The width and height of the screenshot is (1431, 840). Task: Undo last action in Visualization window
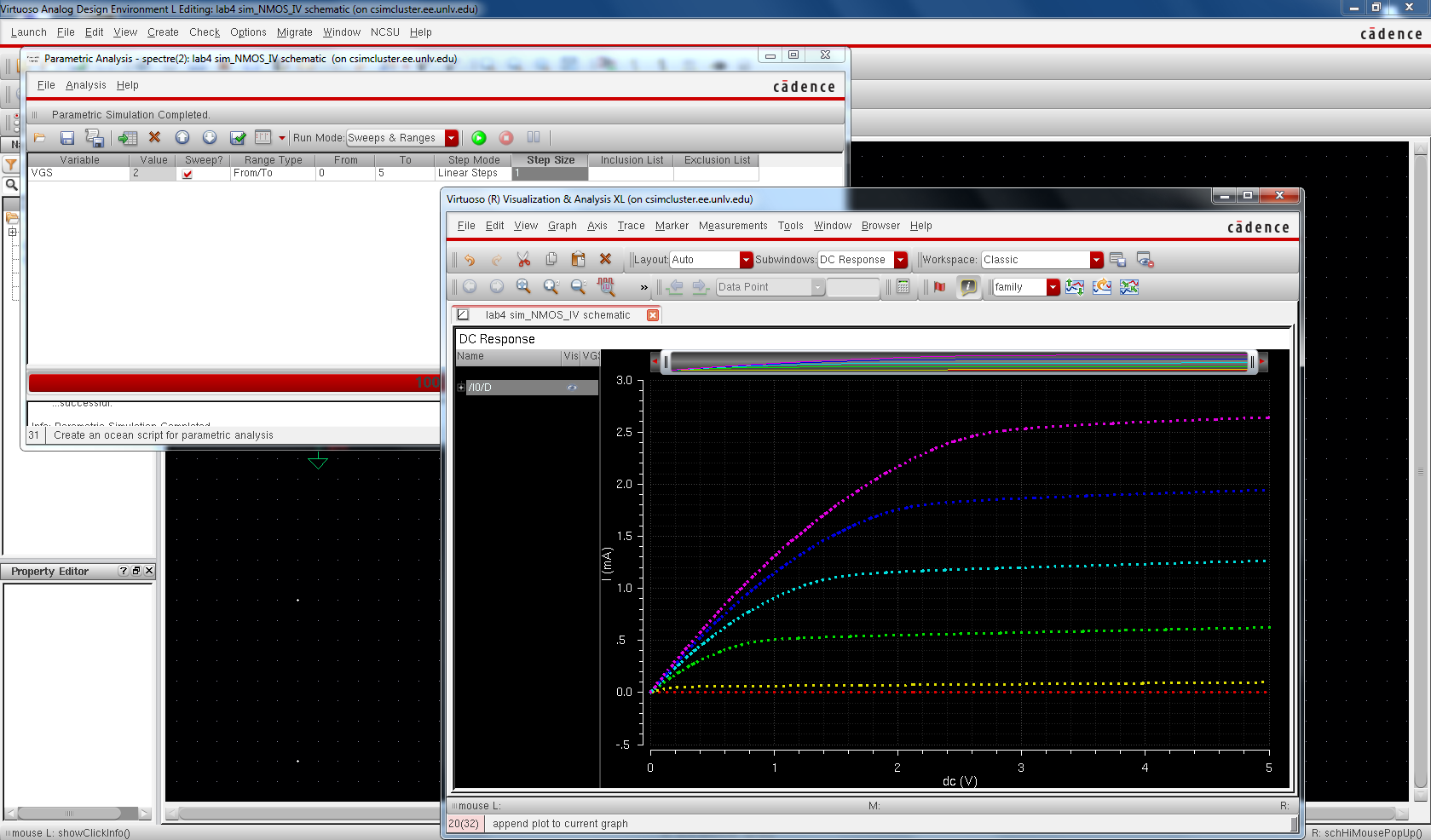(470, 260)
